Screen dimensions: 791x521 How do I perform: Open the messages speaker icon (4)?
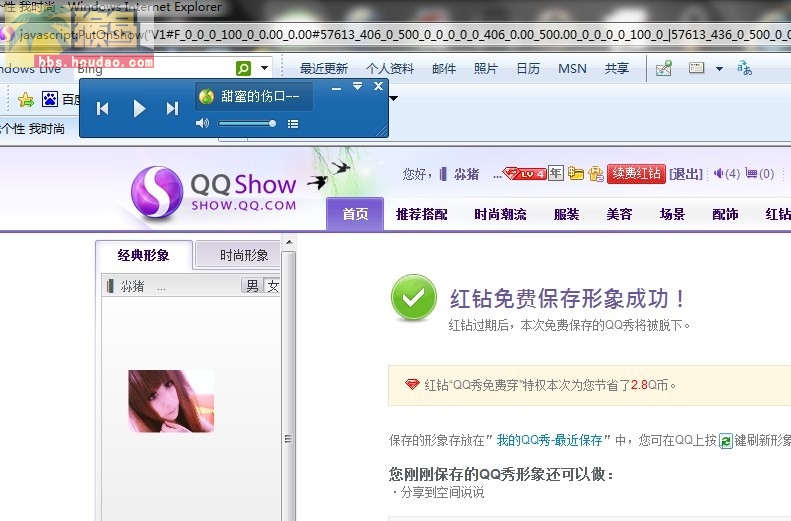point(726,174)
